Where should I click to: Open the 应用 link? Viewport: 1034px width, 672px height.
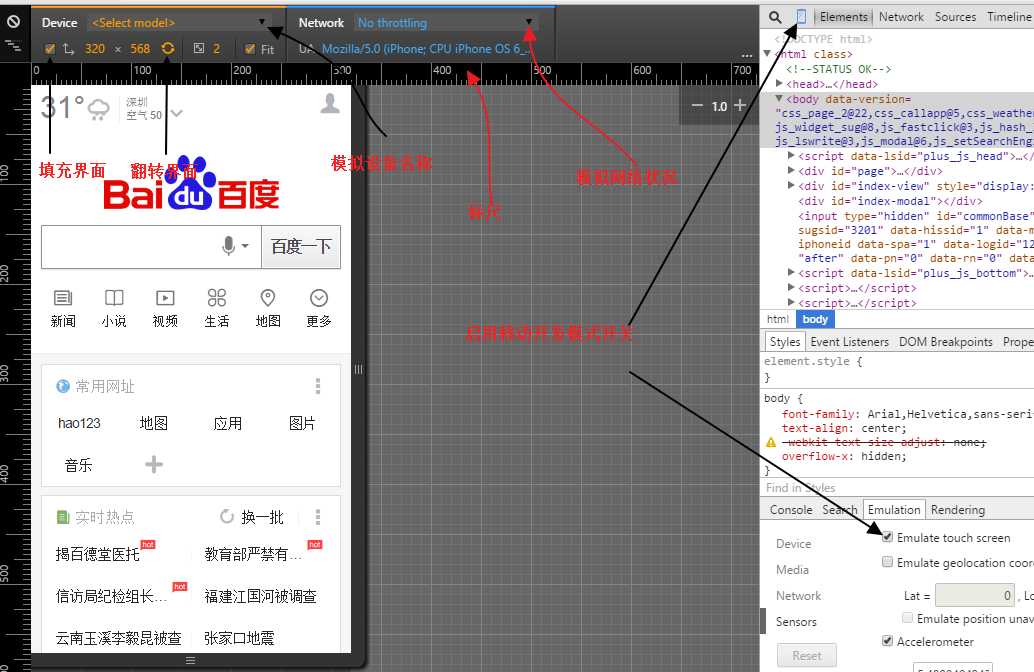(228, 423)
